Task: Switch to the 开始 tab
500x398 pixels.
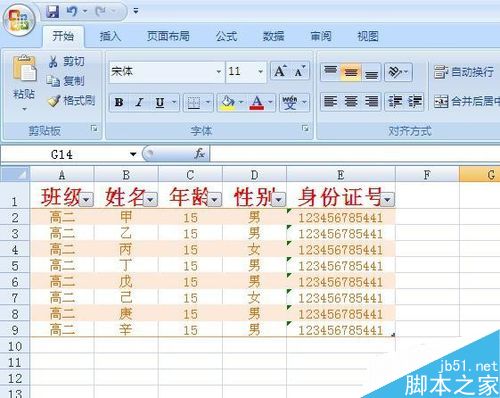Action: [x=63, y=36]
